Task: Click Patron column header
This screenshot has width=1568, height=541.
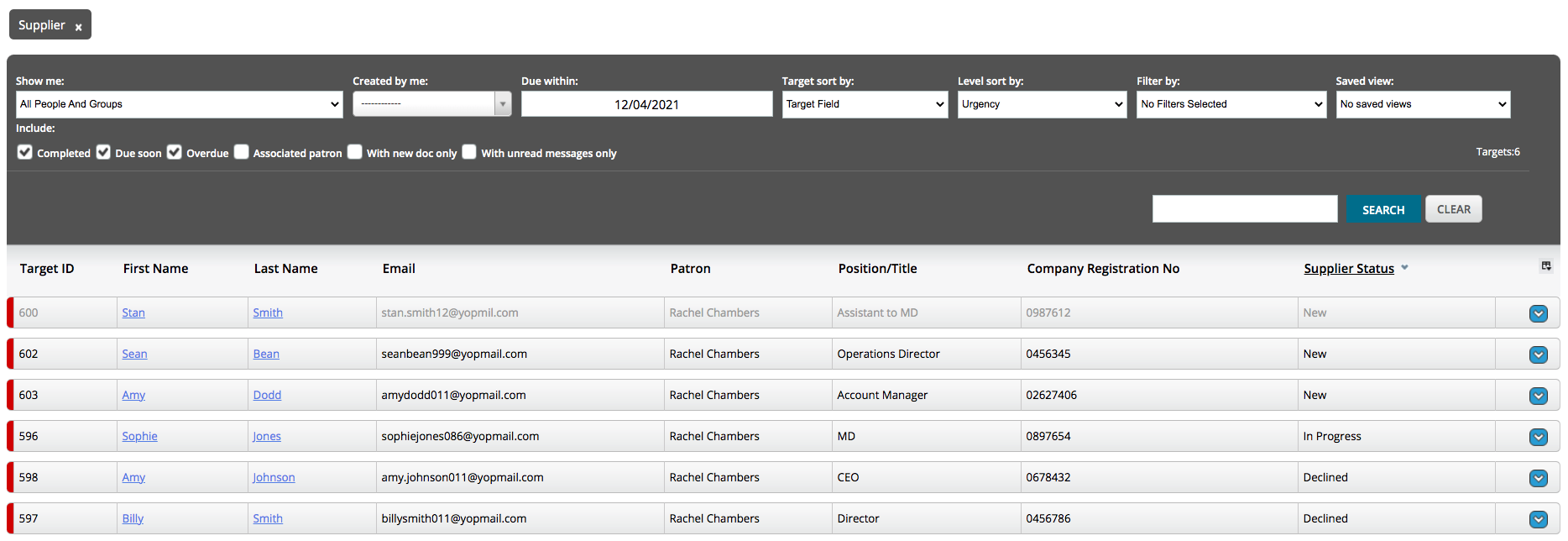Action: [690, 269]
